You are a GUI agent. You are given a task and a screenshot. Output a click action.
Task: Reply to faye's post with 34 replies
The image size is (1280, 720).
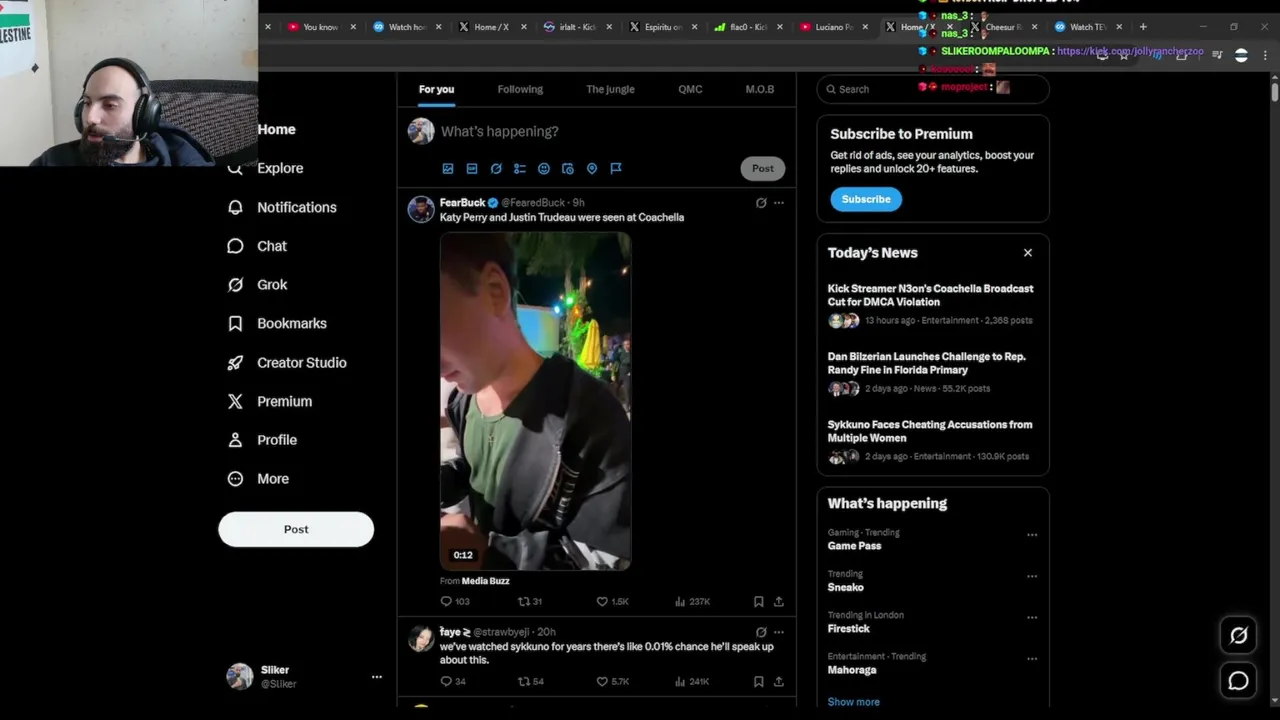pos(453,681)
